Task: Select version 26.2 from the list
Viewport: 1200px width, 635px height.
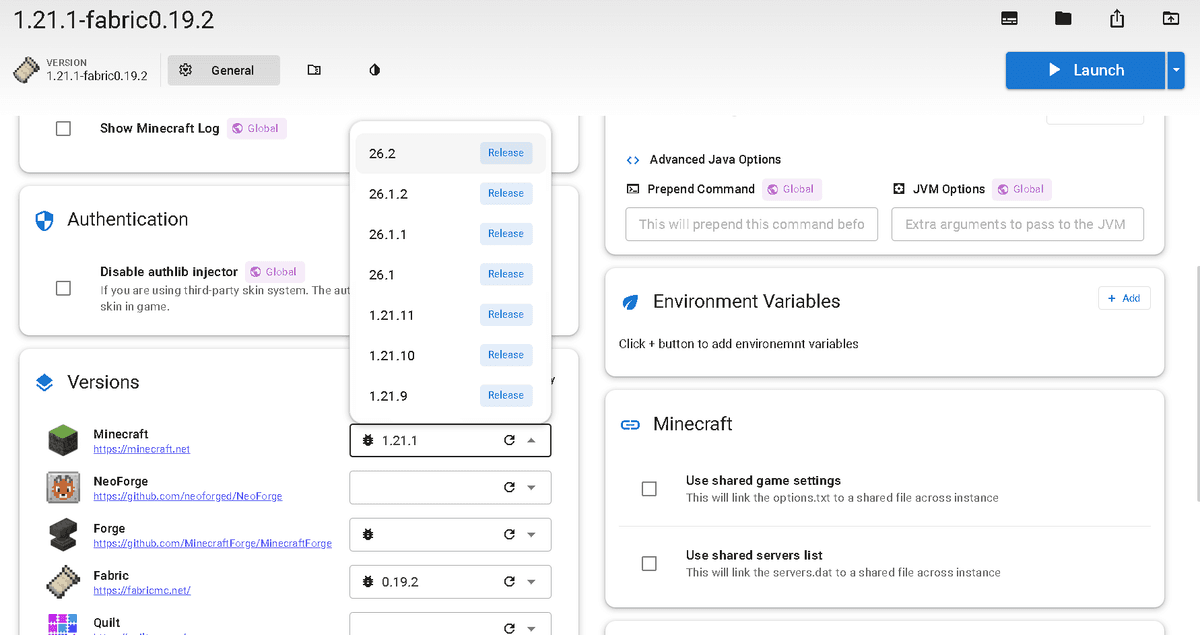Action: coord(450,153)
